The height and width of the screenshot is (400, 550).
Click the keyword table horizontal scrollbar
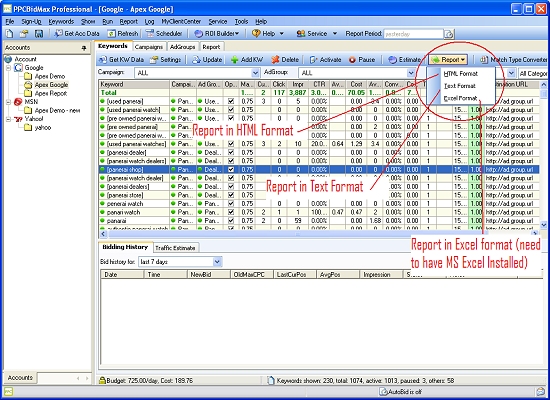click(319, 233)
